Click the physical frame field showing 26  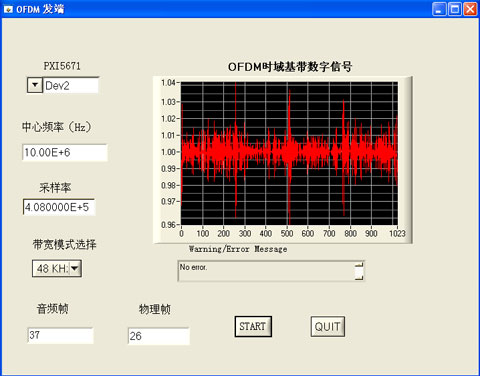click(159, 336)
